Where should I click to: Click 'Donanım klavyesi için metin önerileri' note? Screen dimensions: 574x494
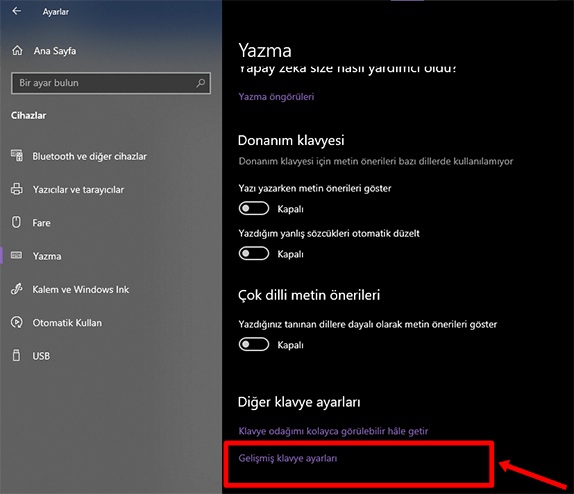(376, 161)
